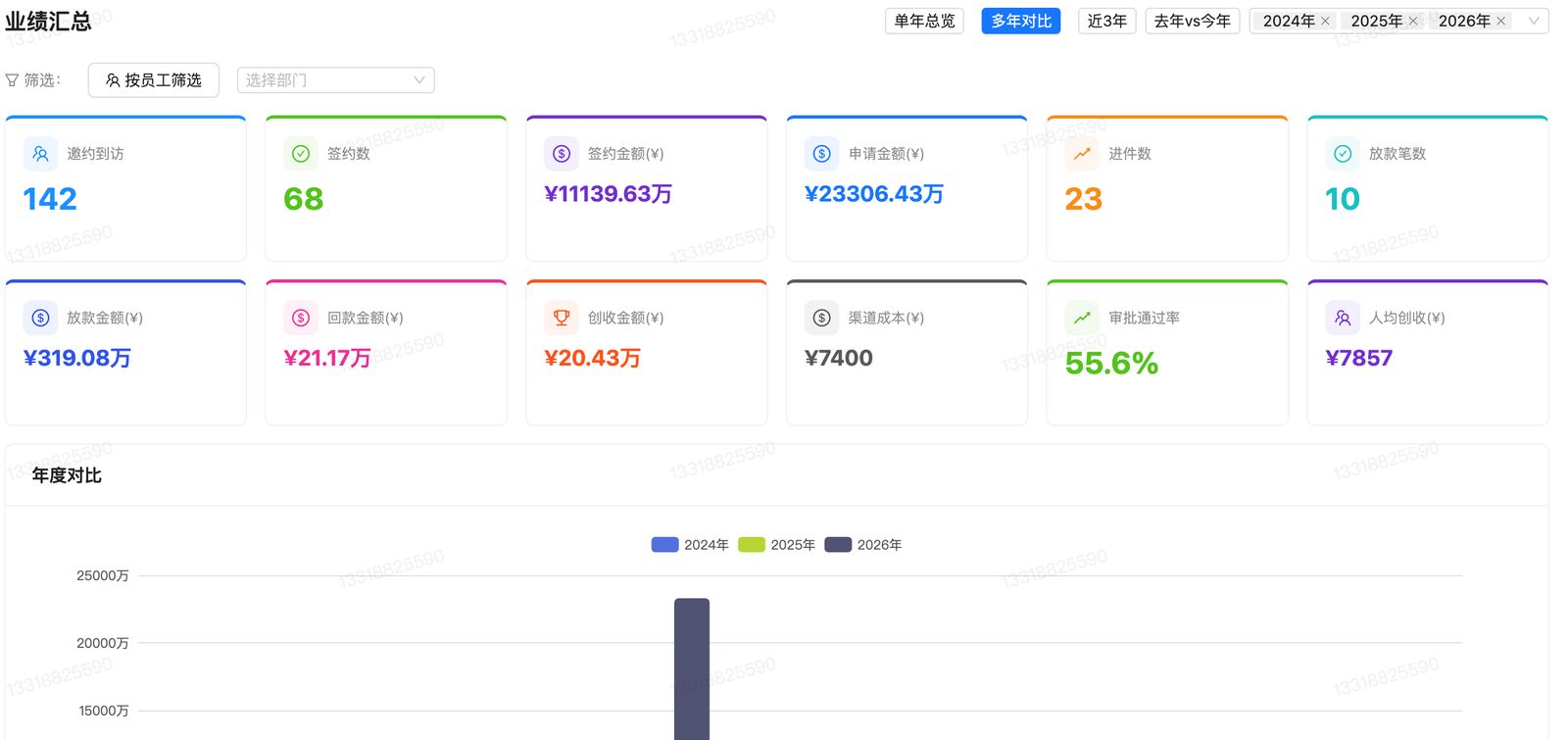
Task: Click the 回款金额 dollar icon
Action: tap(301, 318)
